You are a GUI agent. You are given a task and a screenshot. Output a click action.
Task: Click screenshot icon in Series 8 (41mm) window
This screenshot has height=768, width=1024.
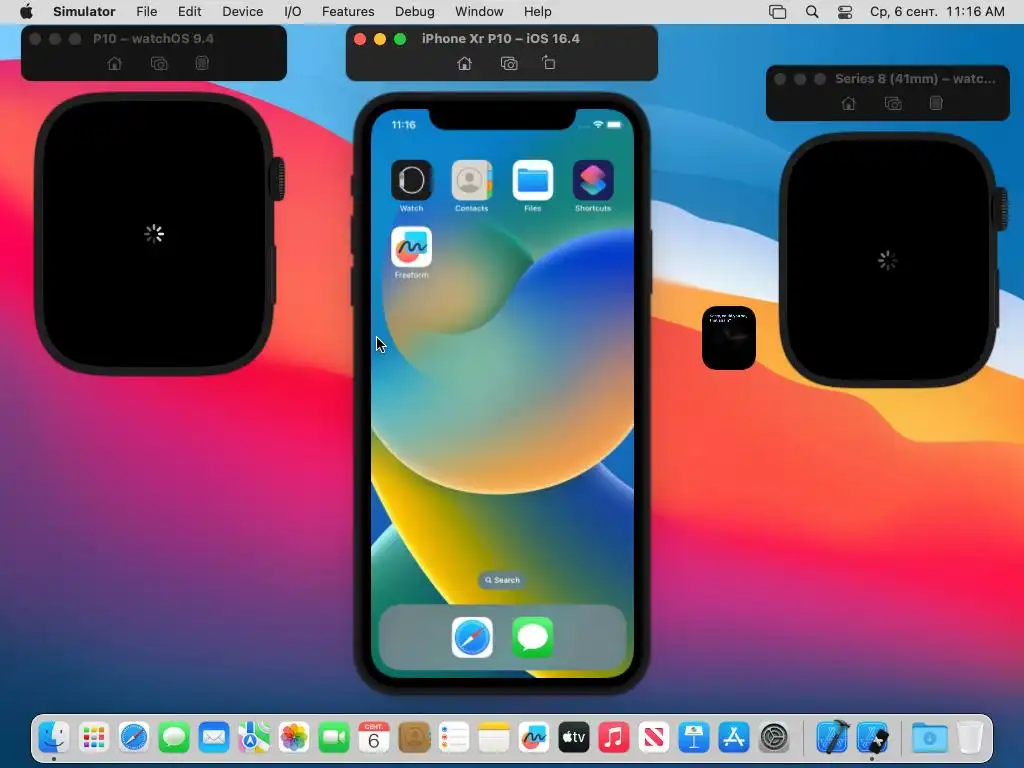(893, 103)
